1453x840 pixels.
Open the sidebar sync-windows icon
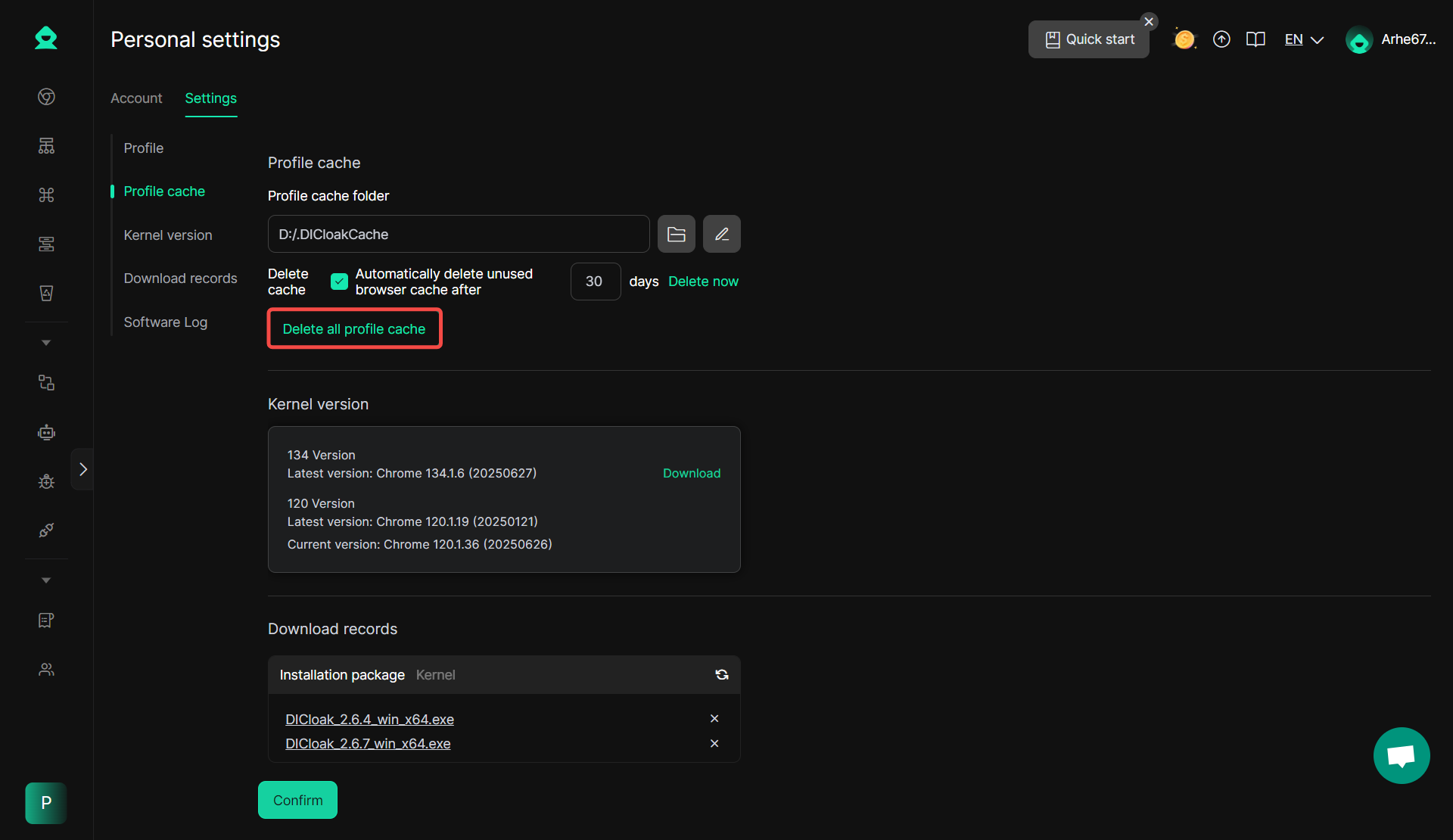click(x=46, y=383)
